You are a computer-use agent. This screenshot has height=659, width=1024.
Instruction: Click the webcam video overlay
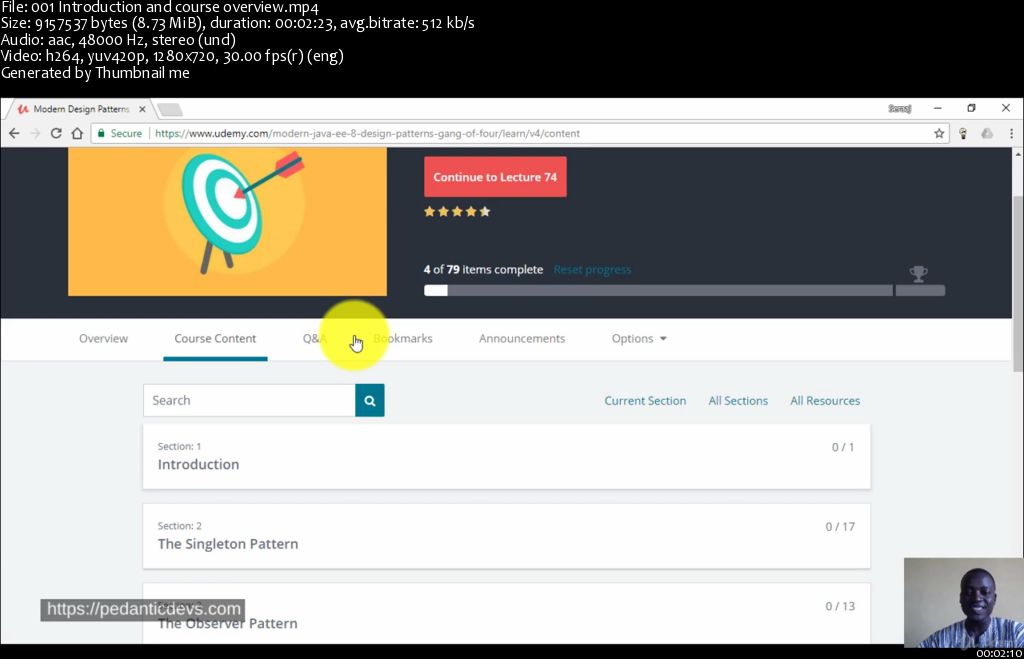[x=964, y=602]
